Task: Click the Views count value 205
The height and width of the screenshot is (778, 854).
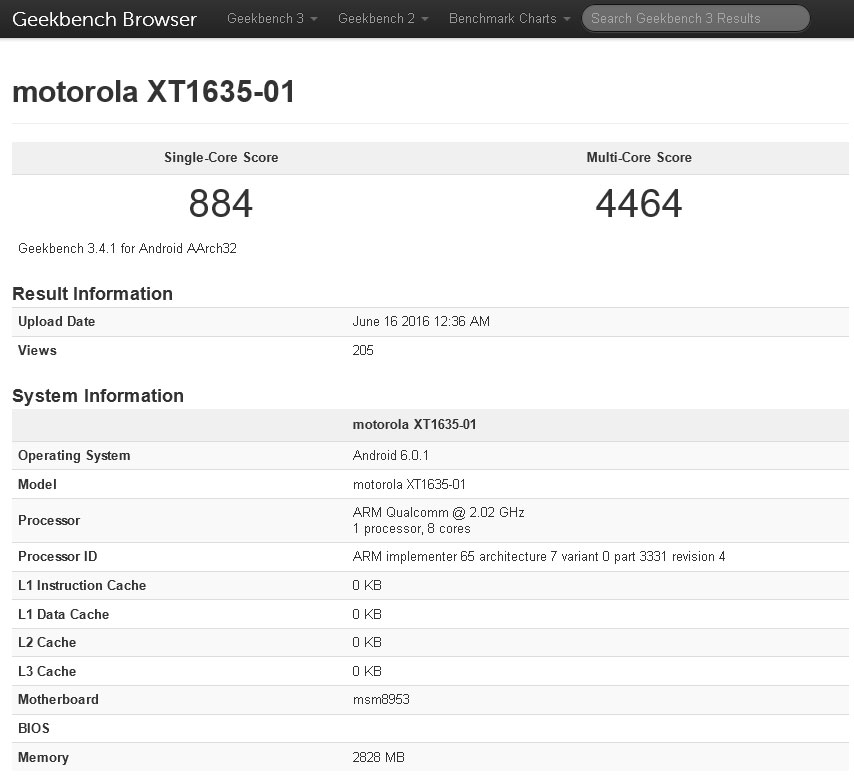Action: 363,351
